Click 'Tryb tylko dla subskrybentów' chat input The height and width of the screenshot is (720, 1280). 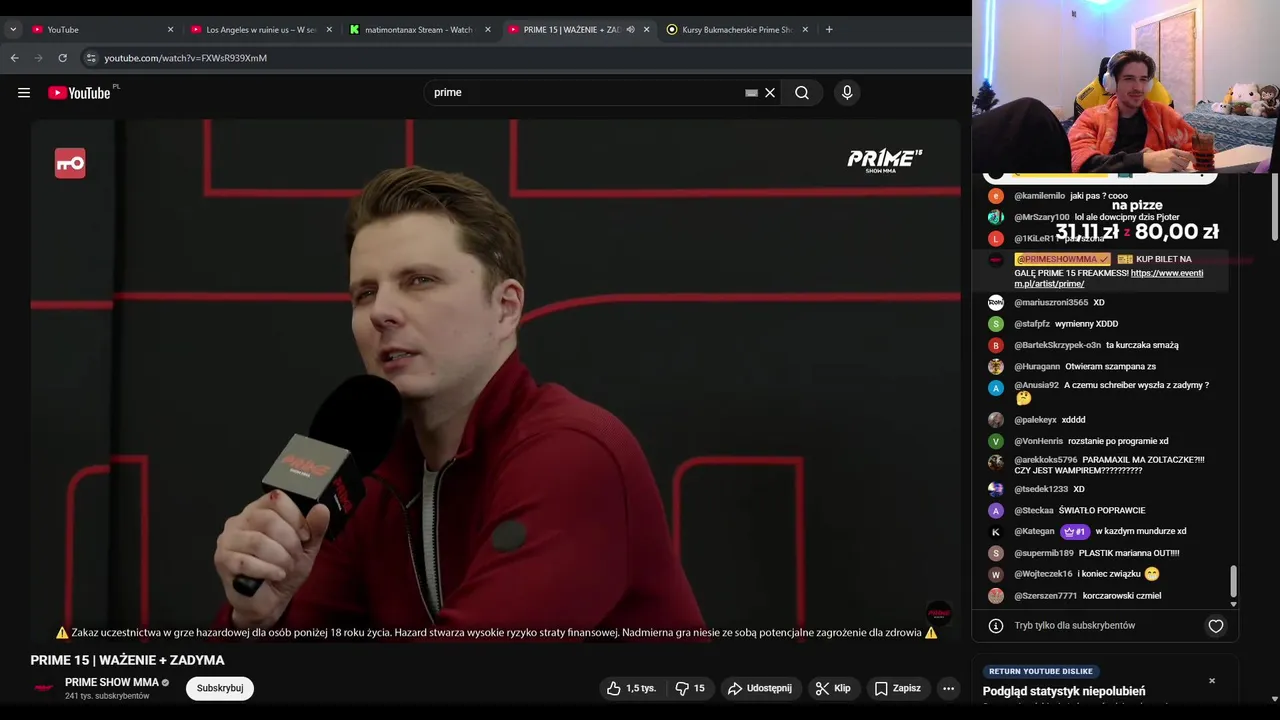pos(1075,626)
